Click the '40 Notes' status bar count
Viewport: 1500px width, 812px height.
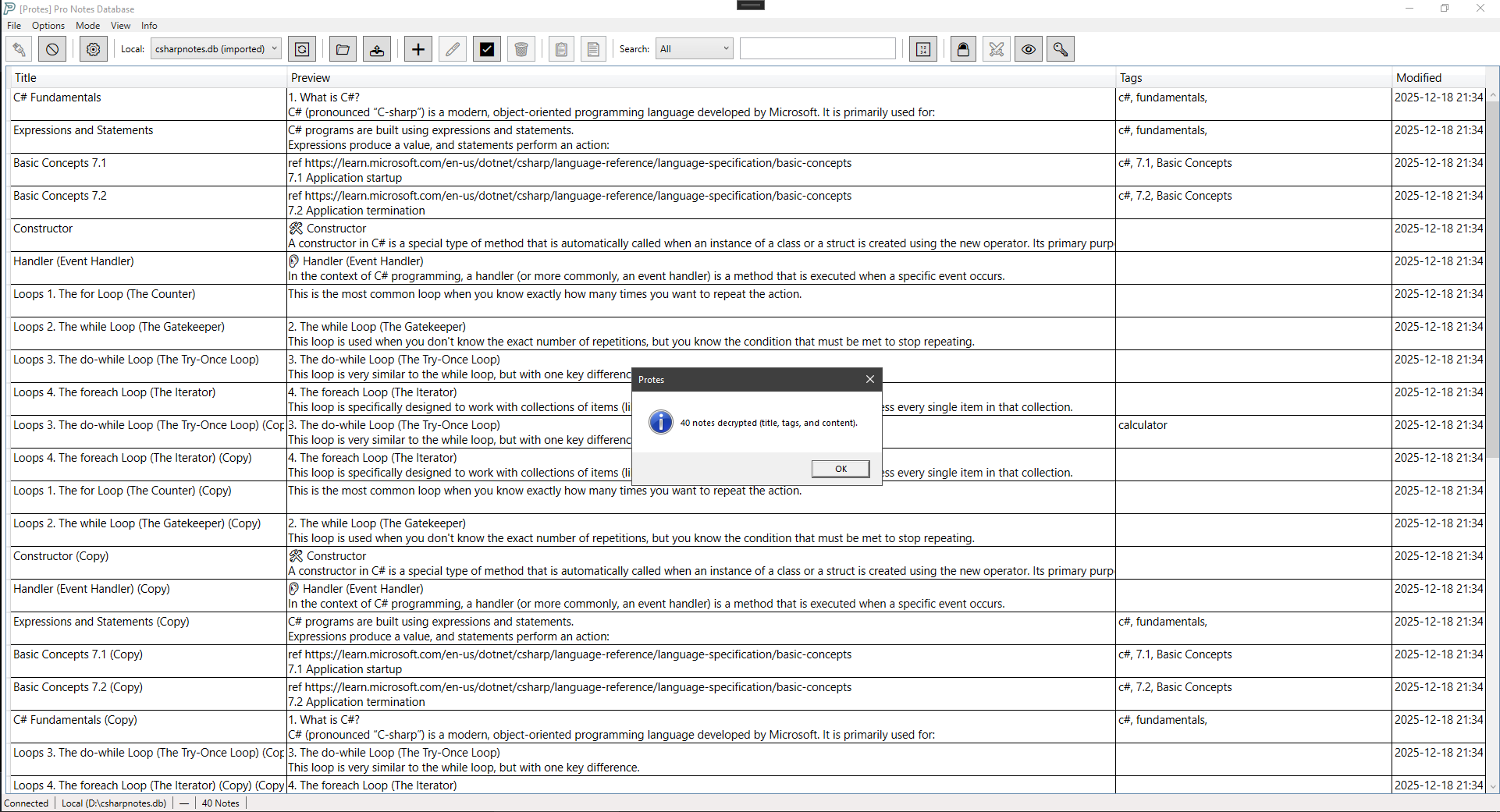click(x=221, y=803)
